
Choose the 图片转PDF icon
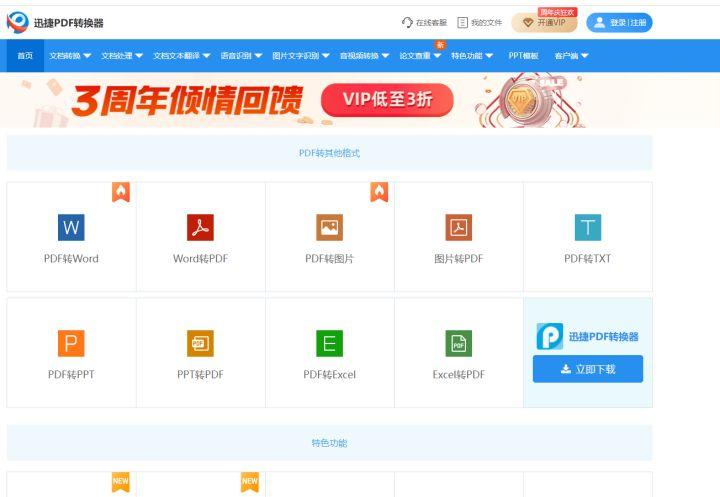point(458,228)
